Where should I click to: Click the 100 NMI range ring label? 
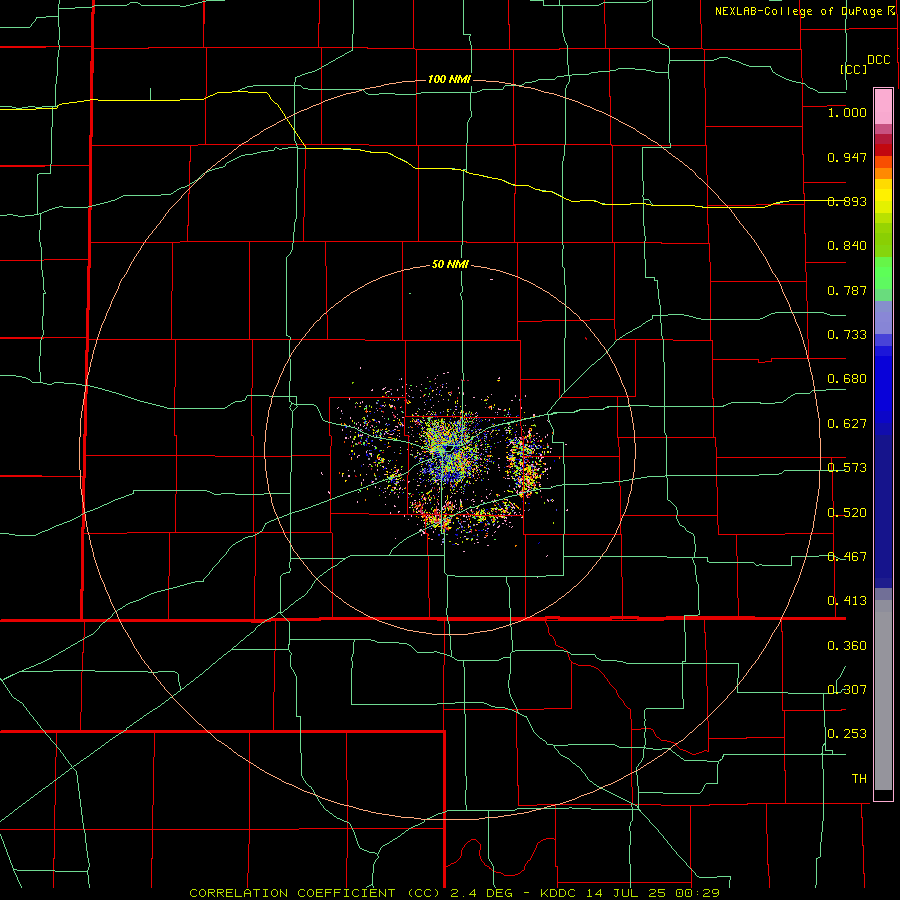449,79
